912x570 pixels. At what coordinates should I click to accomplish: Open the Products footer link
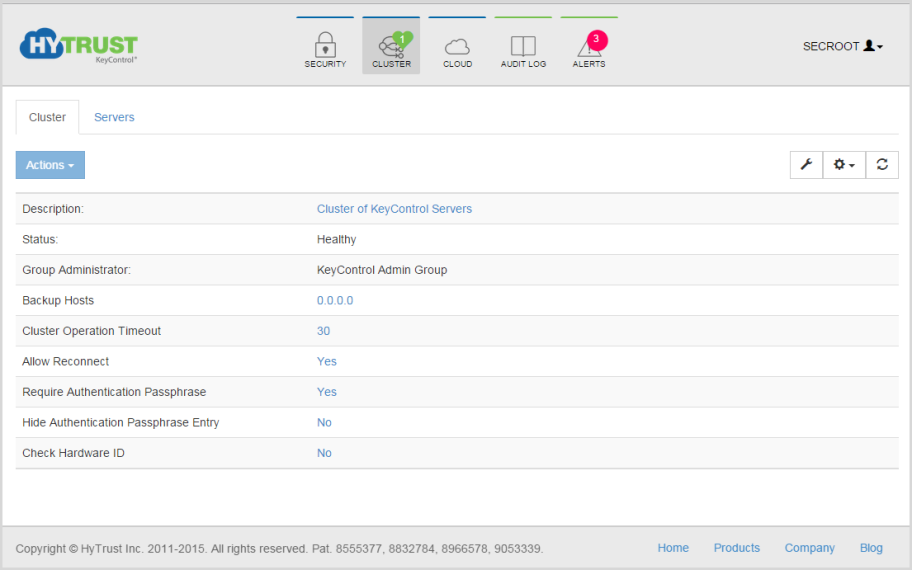[x=737, y=548]
